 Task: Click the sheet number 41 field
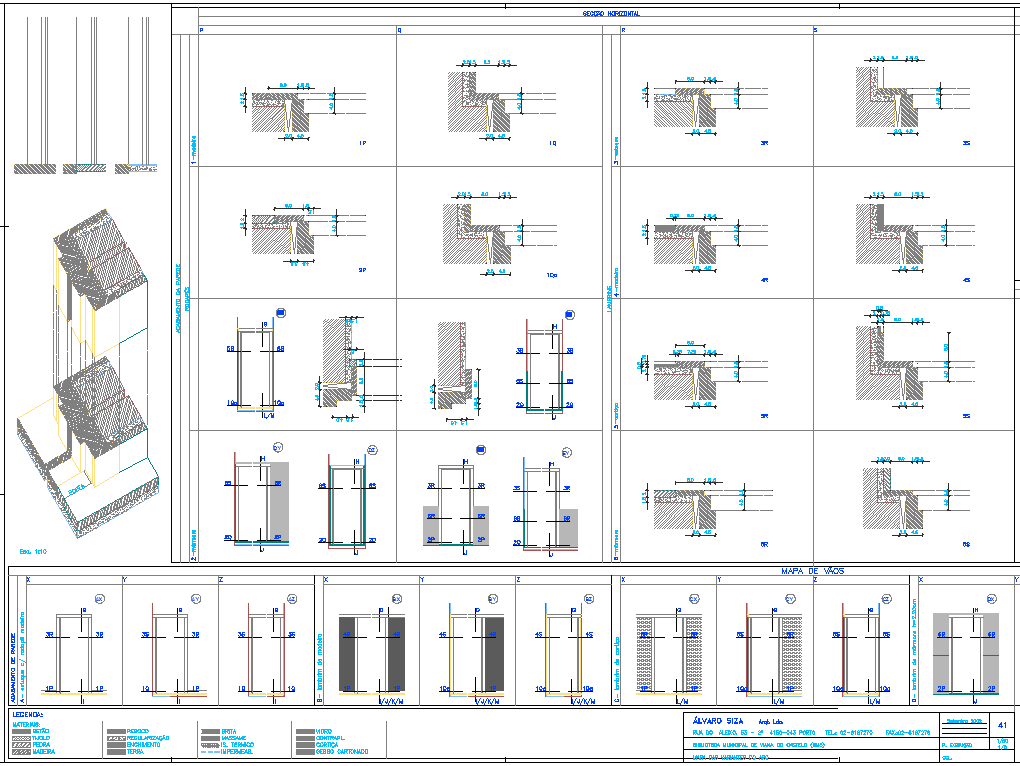click(1003, 727)
